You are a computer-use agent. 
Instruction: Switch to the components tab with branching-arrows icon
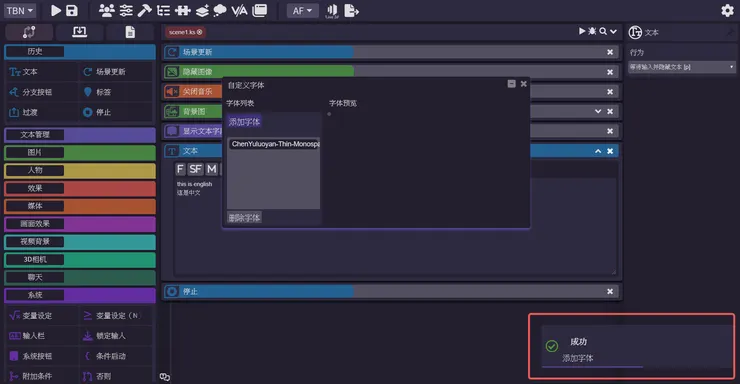tap(29, 32)
